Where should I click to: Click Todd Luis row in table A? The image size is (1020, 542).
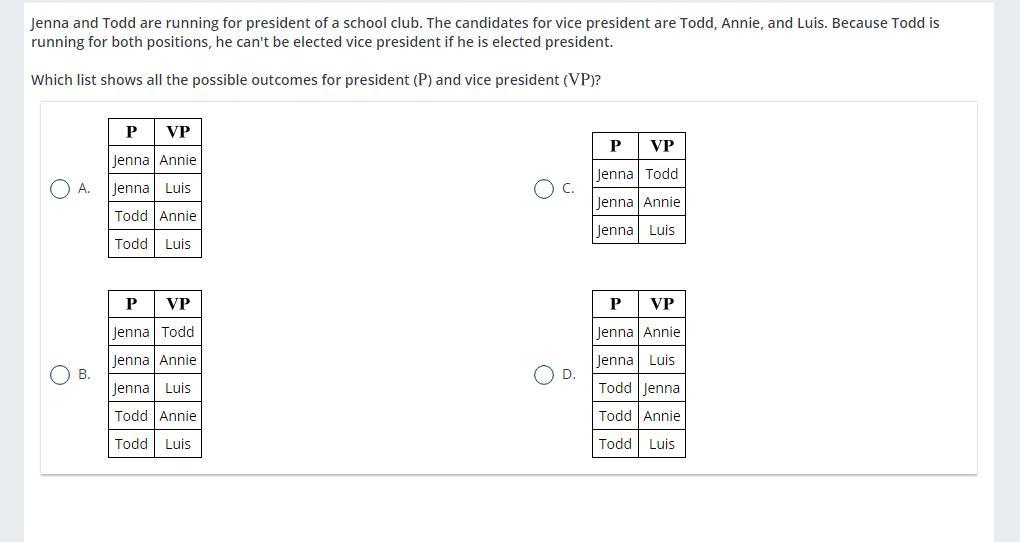click(x=155, y=244)
